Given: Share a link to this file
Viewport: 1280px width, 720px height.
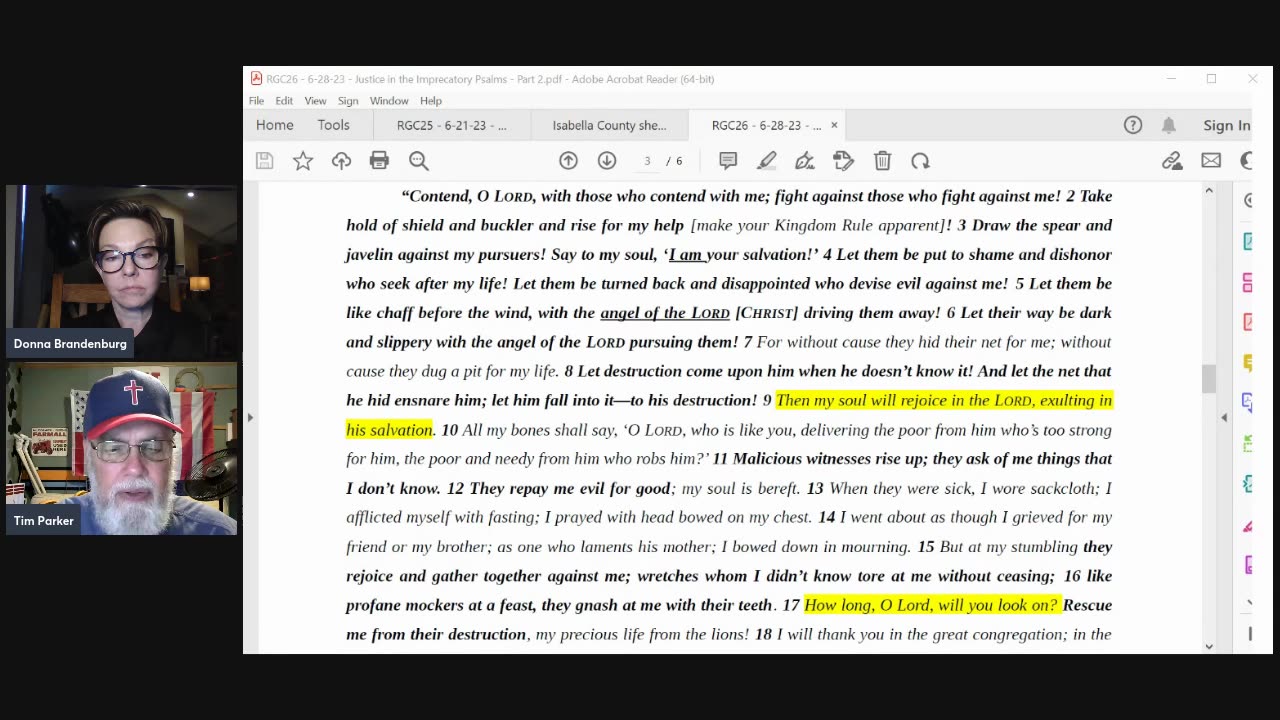Looking at the screenshot, I should (x=1172, y=161).
